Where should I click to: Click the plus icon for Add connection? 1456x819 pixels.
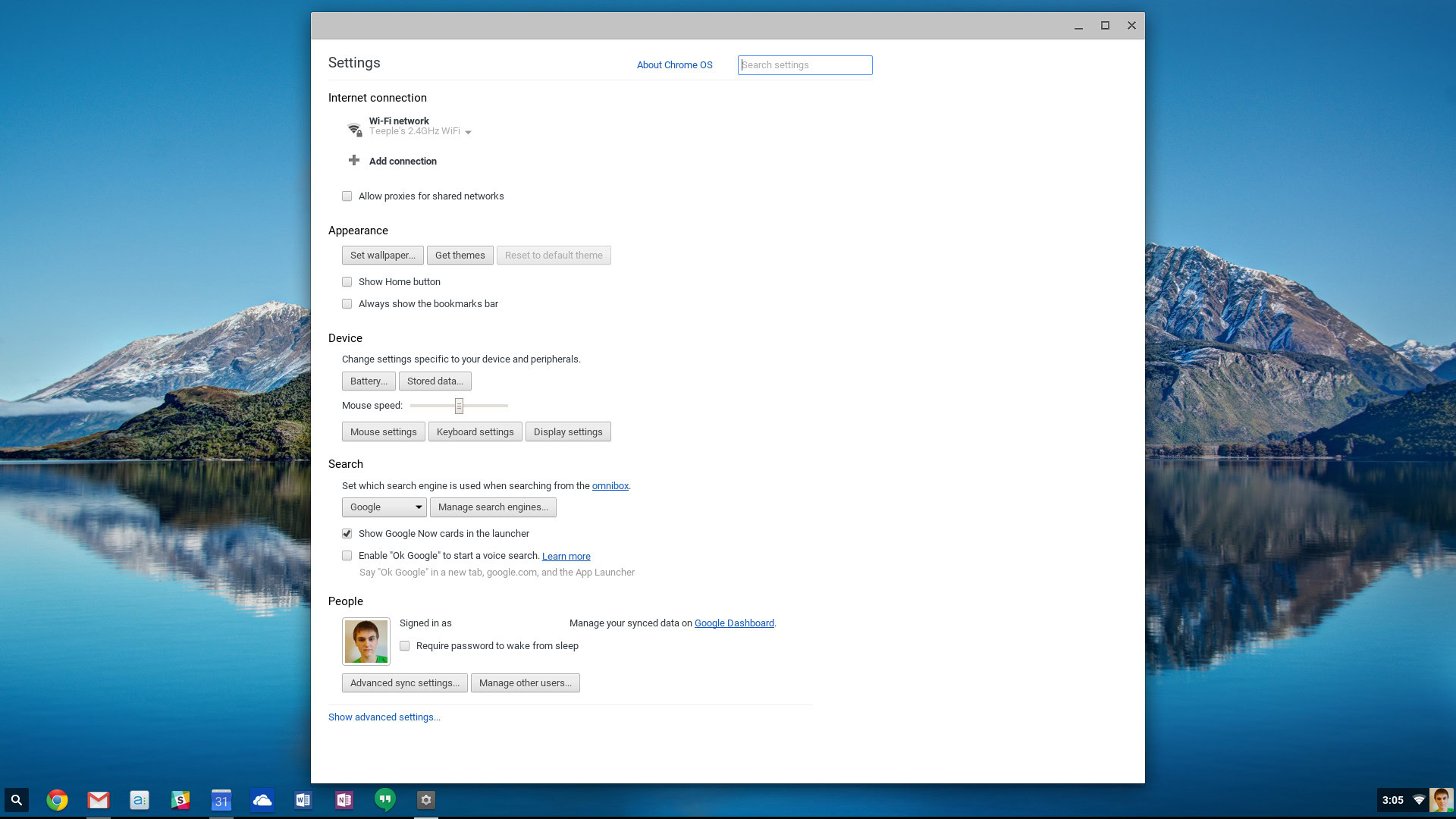tap(353, 161)
